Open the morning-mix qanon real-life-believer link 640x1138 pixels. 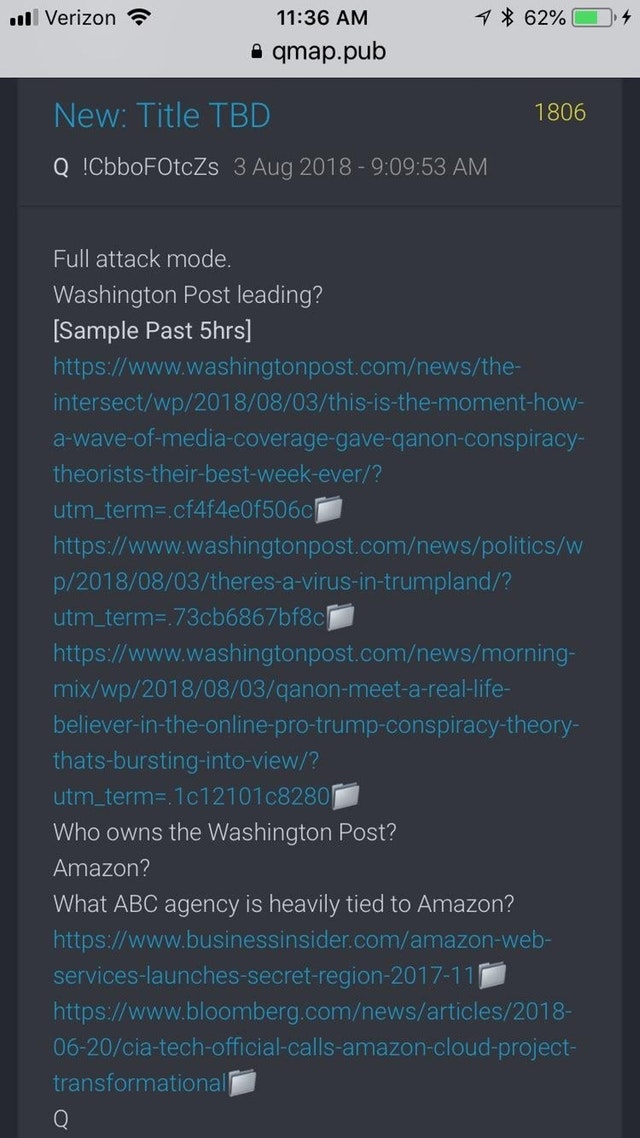pos(316,725)
